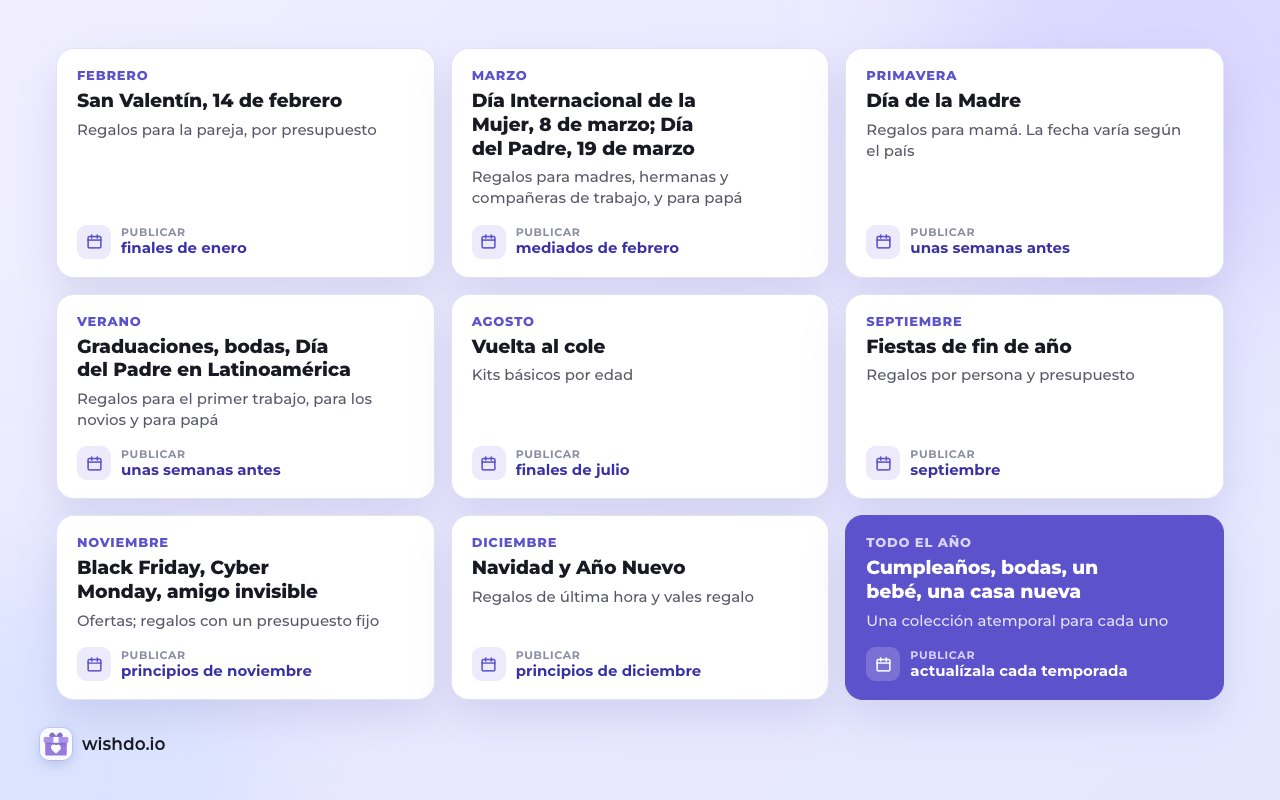Click the calendar icon beside 'finales de julio'
Image resolution: width=1280 pixels, height=800 pixels.
point(489,463)
